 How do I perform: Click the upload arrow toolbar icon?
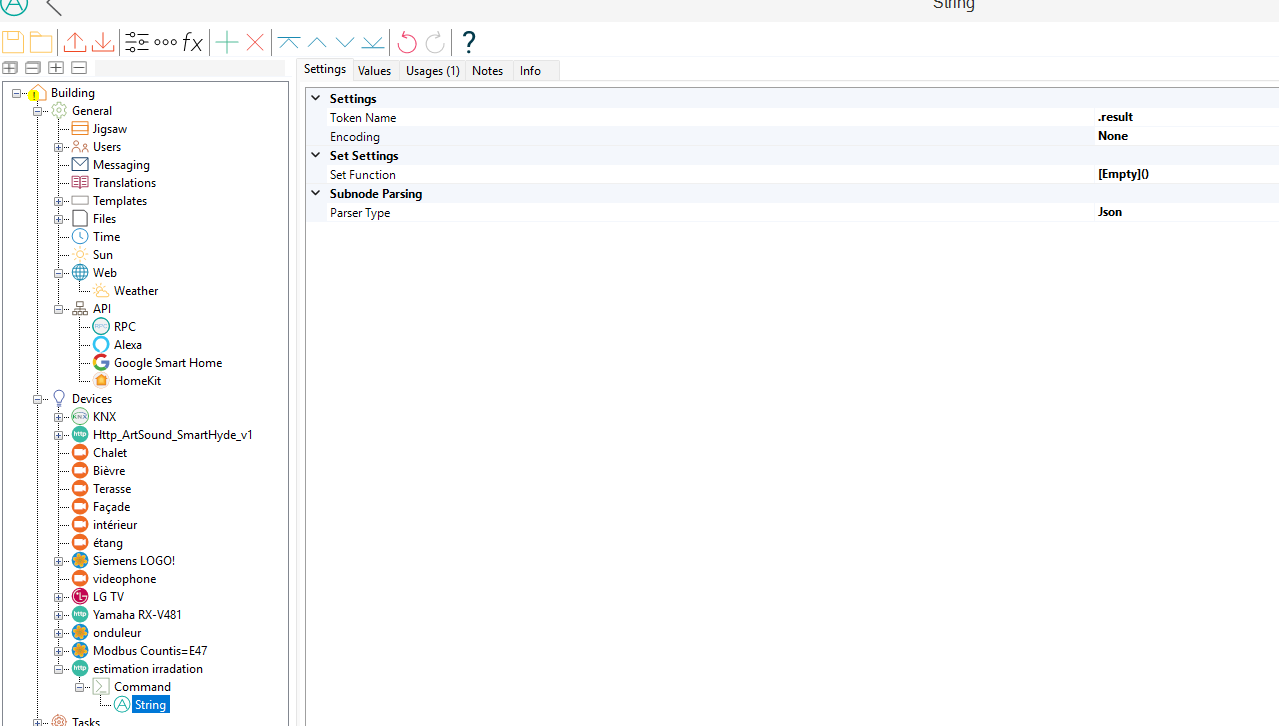[x=75, y=42]
